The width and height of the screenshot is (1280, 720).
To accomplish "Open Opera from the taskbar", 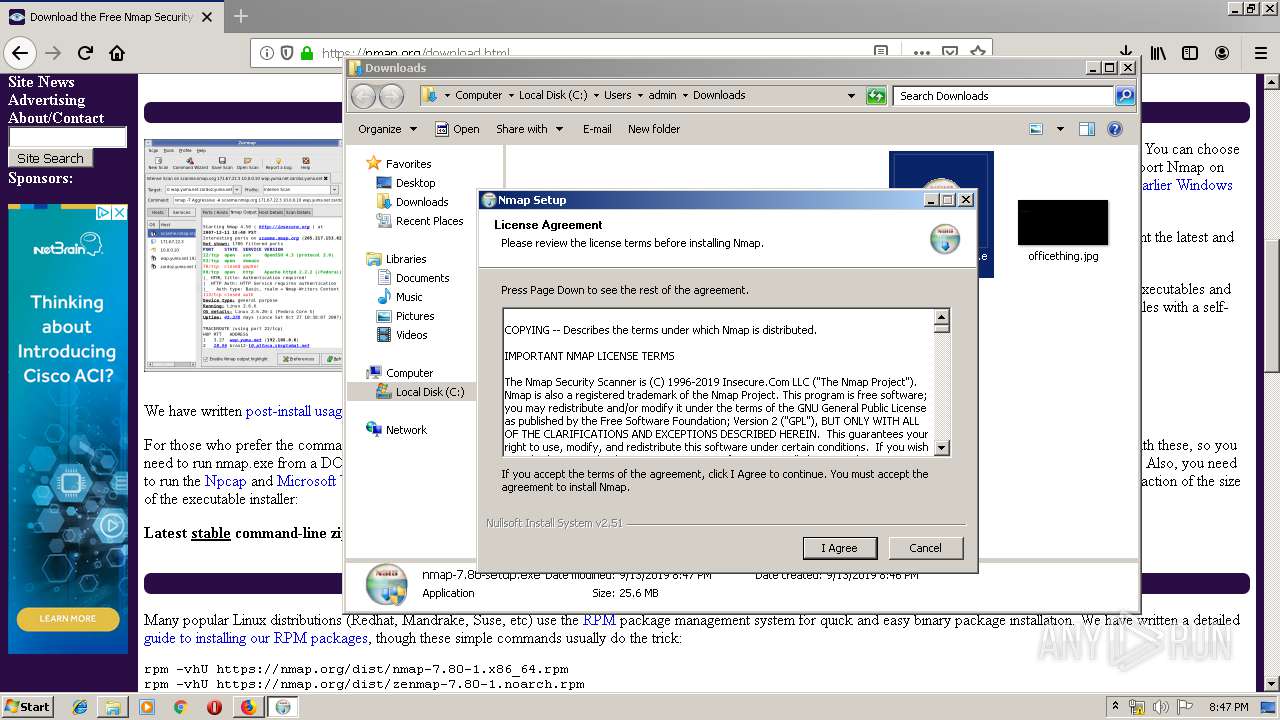I will click(214, 707).
